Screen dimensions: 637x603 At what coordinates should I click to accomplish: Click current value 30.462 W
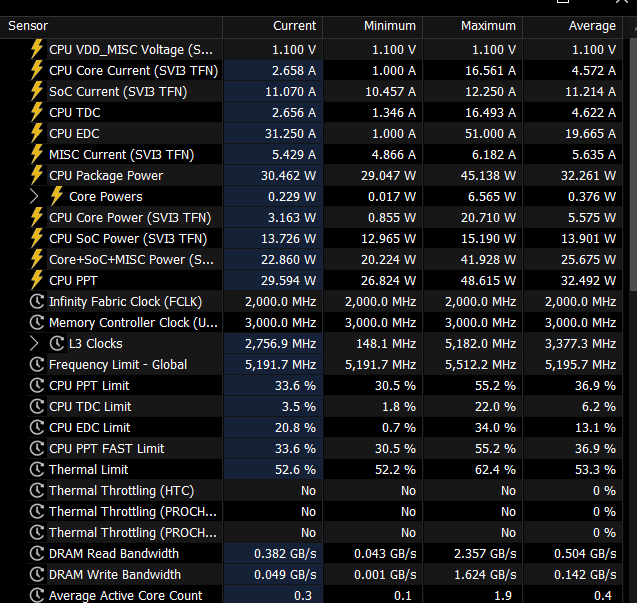coord(288,176)
